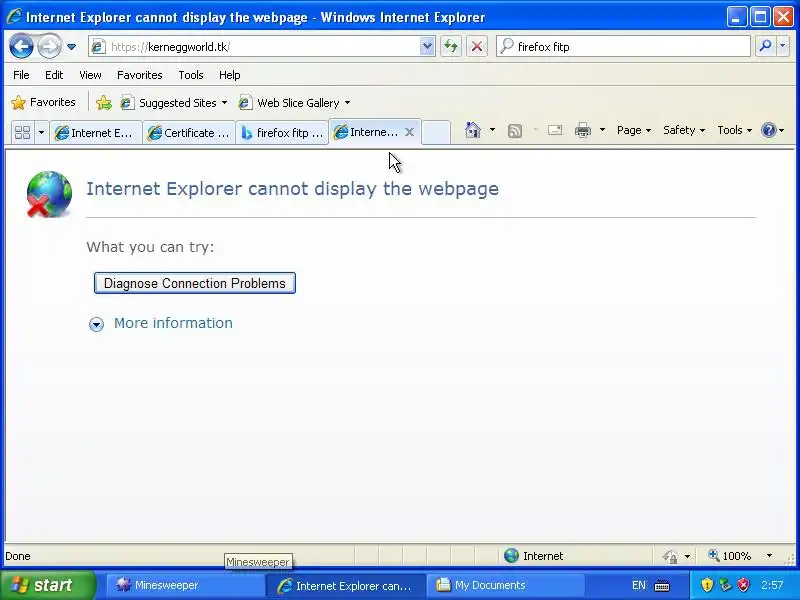Image resolution: width=800 pixels, height=600 pixels.
Task: Expand the address bar autocomplete dropdown
Action: (427, 47)
